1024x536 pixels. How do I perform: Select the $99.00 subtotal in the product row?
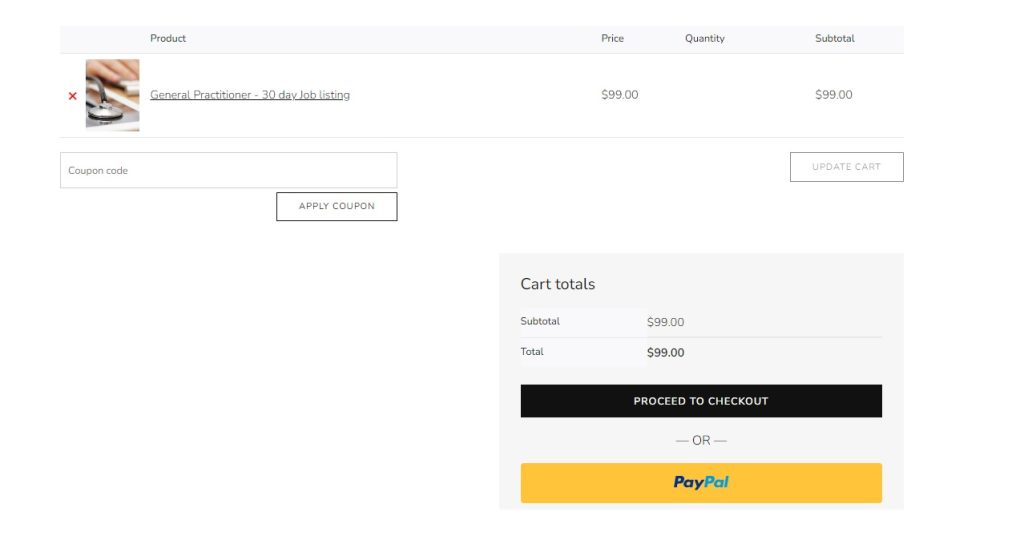click(x=833, y=95)
